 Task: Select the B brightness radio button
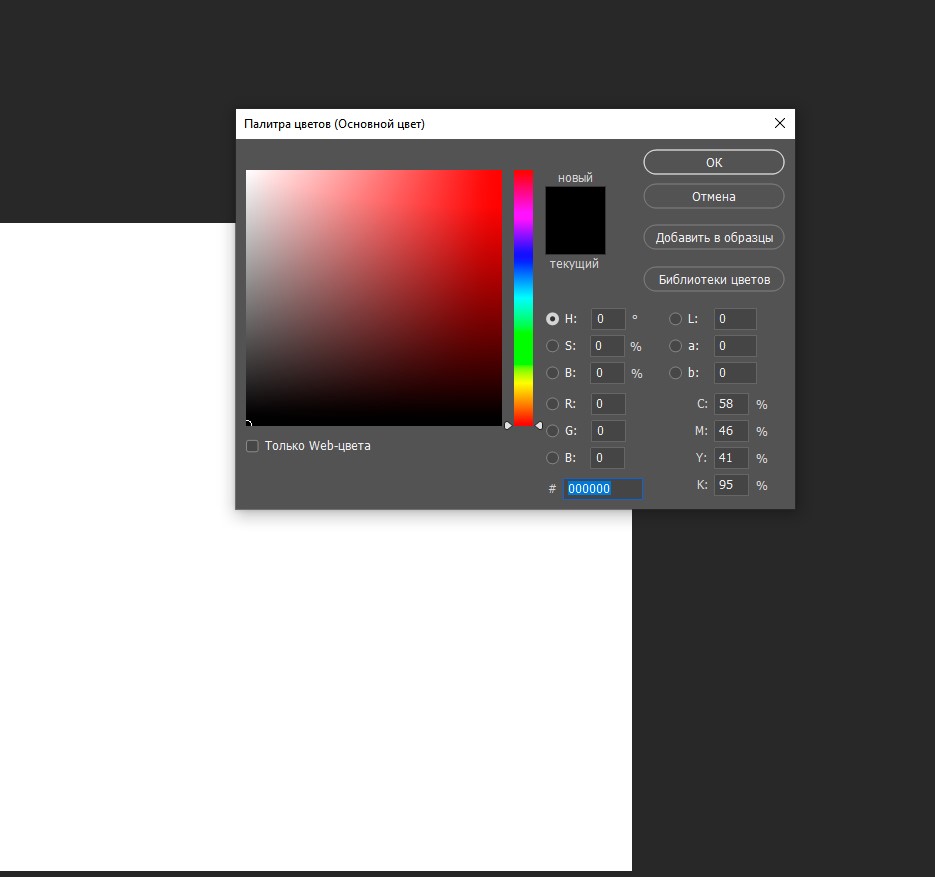[x=553, y=372]
